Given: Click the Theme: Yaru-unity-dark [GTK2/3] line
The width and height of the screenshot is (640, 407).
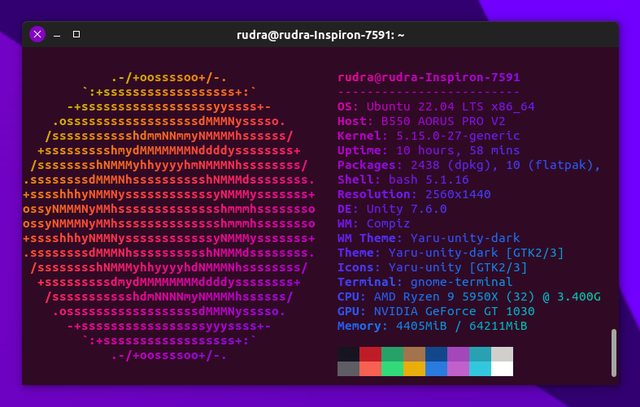Looking at the screenshot, I should coord(451,253).
